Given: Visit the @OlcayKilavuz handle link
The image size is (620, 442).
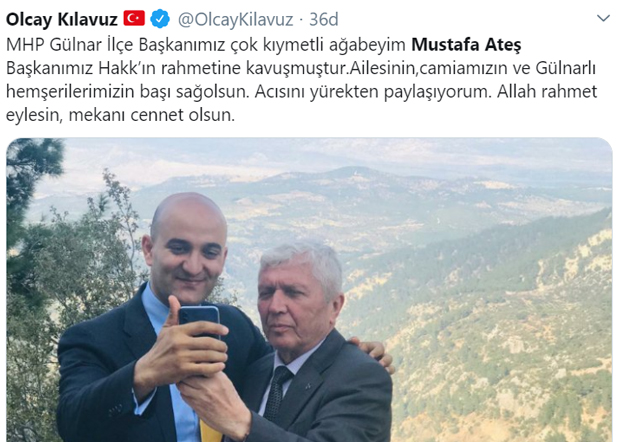Looking at the screenshot, I should pyautogui.click(x=236, y=19).
